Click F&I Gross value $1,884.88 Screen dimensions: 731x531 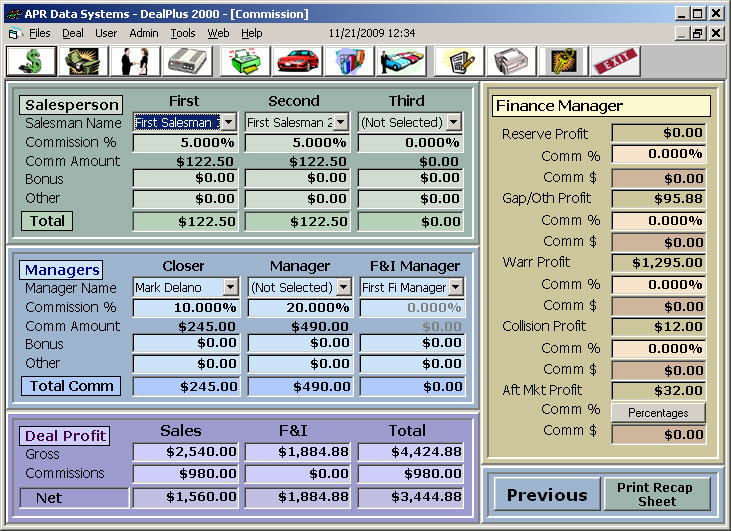point(297,452)
